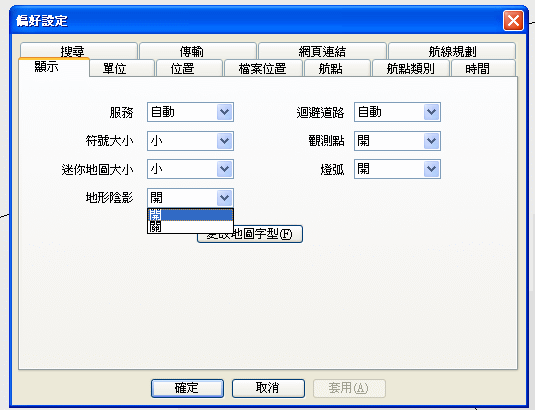Choose 開 in the 地形陰影 list

[190, 215]
